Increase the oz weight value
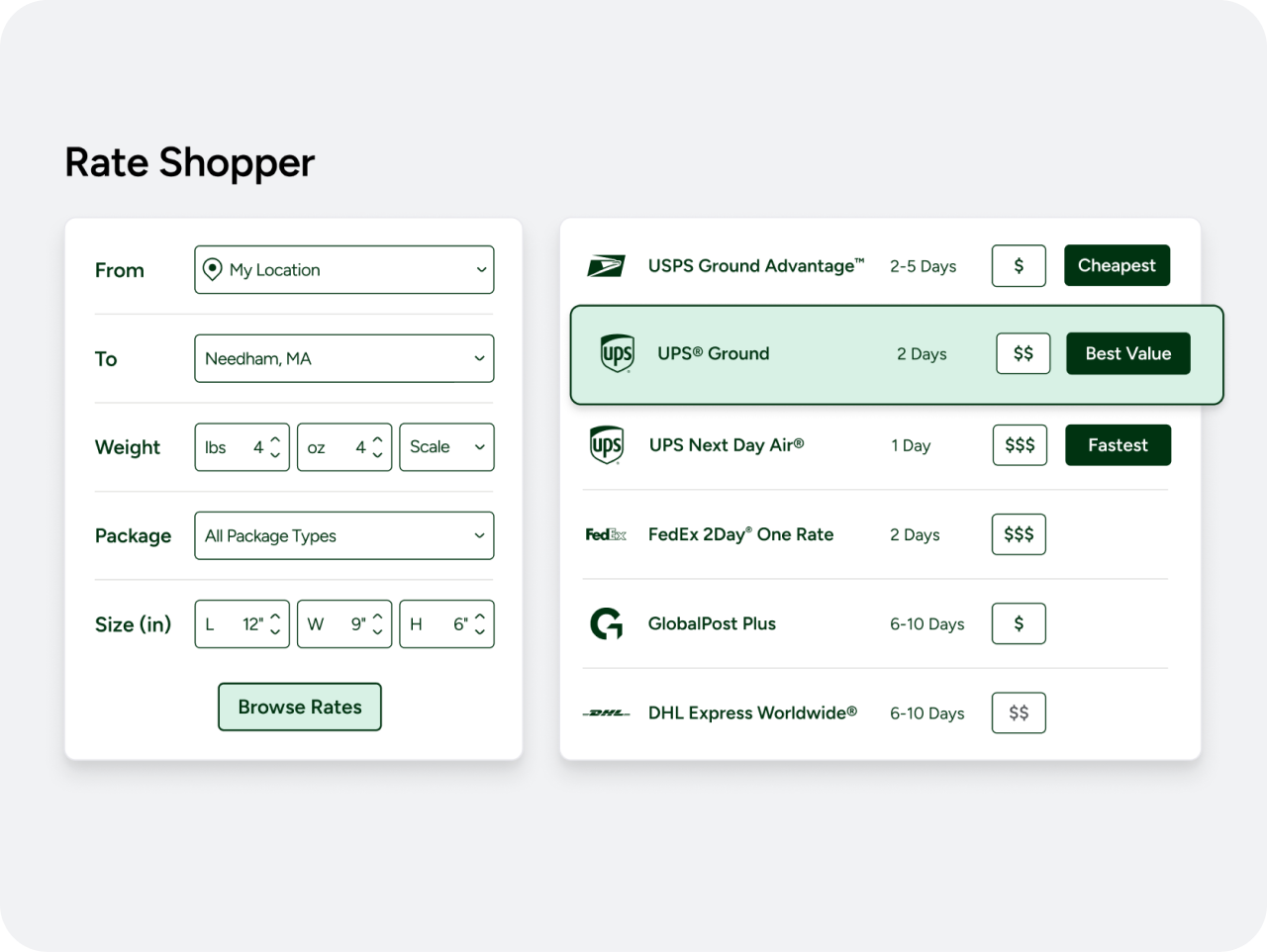 377,438
